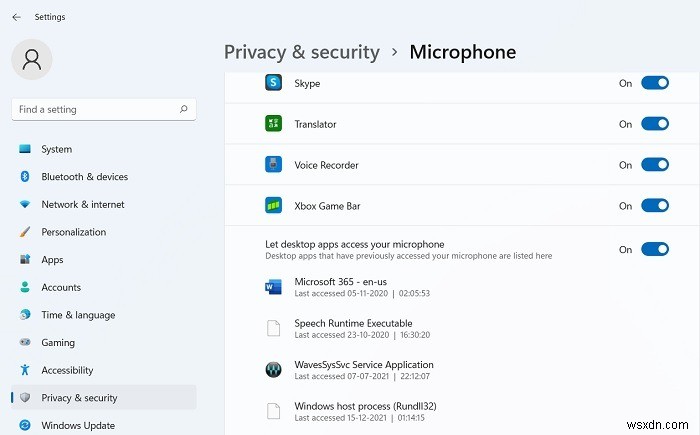700x435 pixels.
Task: Click 'Last accessed 15-12-2021' timestamp
Action: click(x=359, y=418)
